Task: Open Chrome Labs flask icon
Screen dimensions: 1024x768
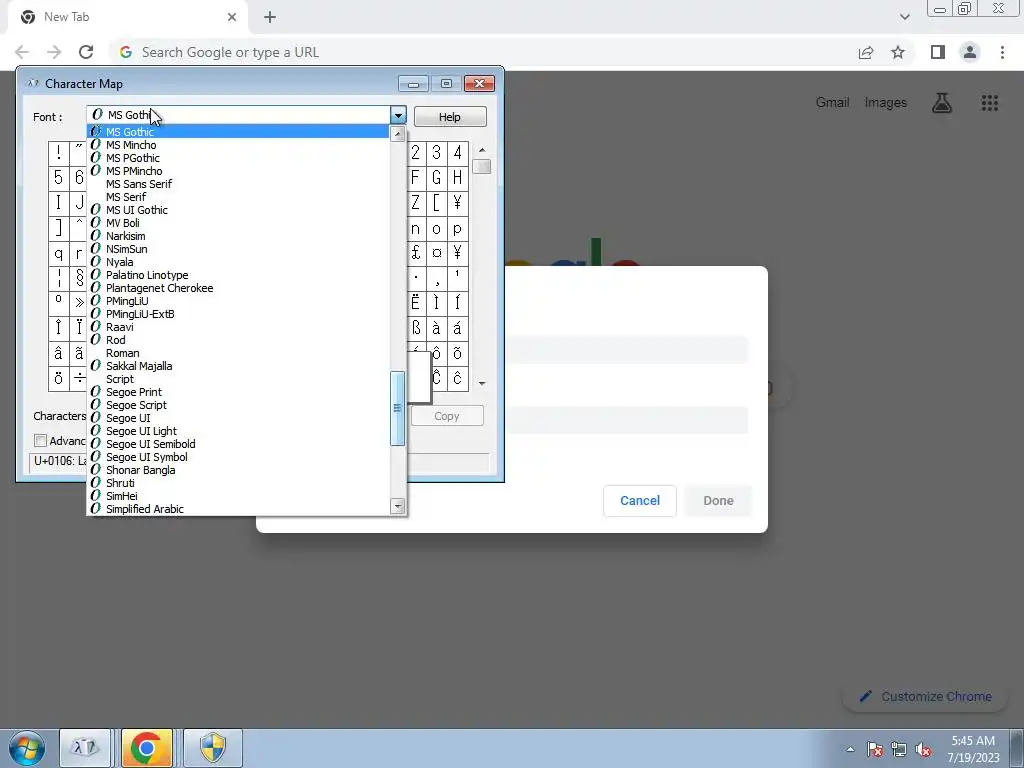Action: pyautogui.click(x=942, y=103)
